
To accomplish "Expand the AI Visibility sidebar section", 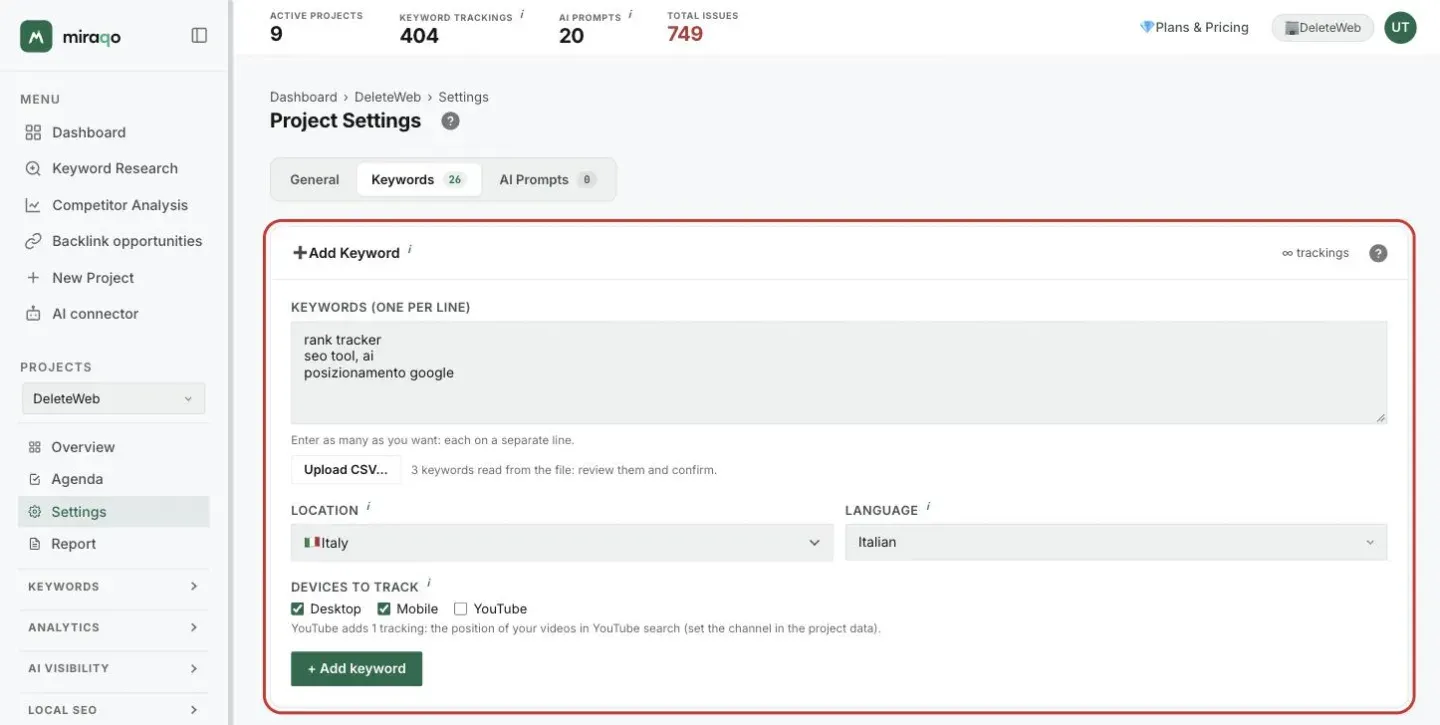I will click(x=113, y=669).
